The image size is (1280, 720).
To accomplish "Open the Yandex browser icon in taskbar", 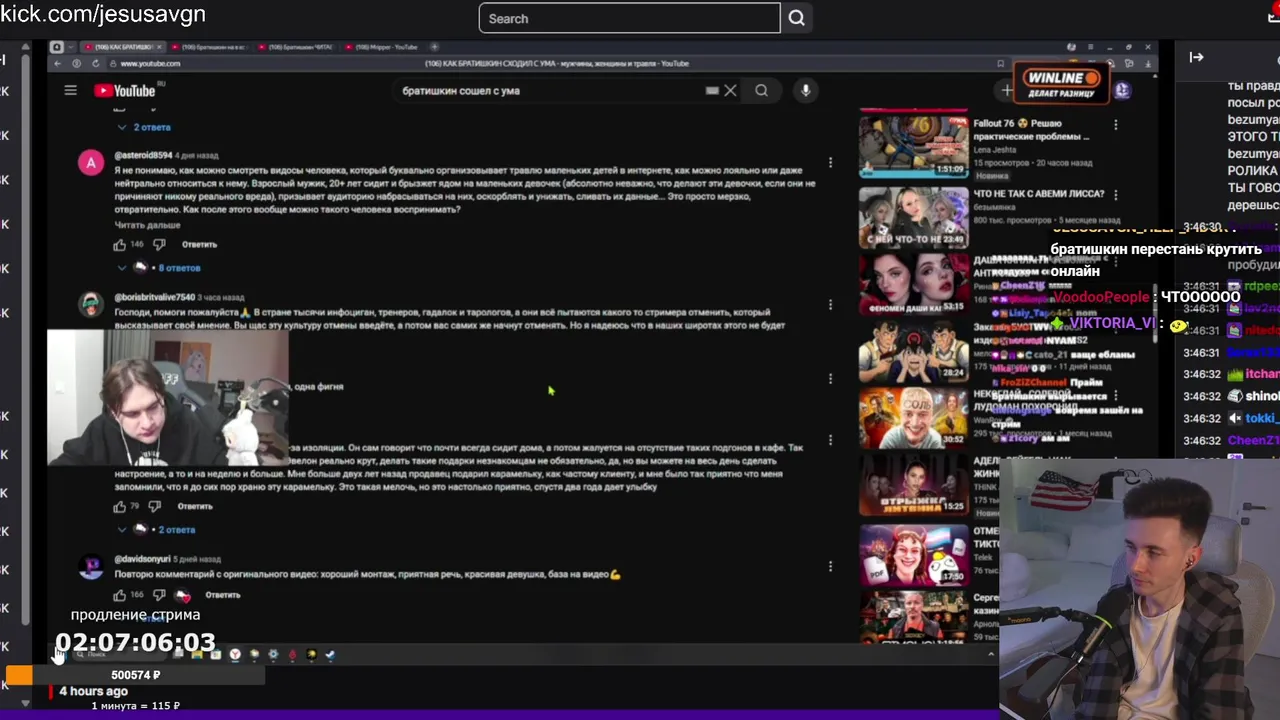I will point(235,655).
